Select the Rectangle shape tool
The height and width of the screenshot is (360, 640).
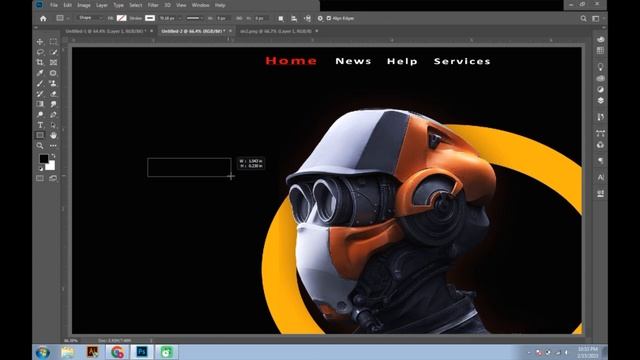point(40,135)
